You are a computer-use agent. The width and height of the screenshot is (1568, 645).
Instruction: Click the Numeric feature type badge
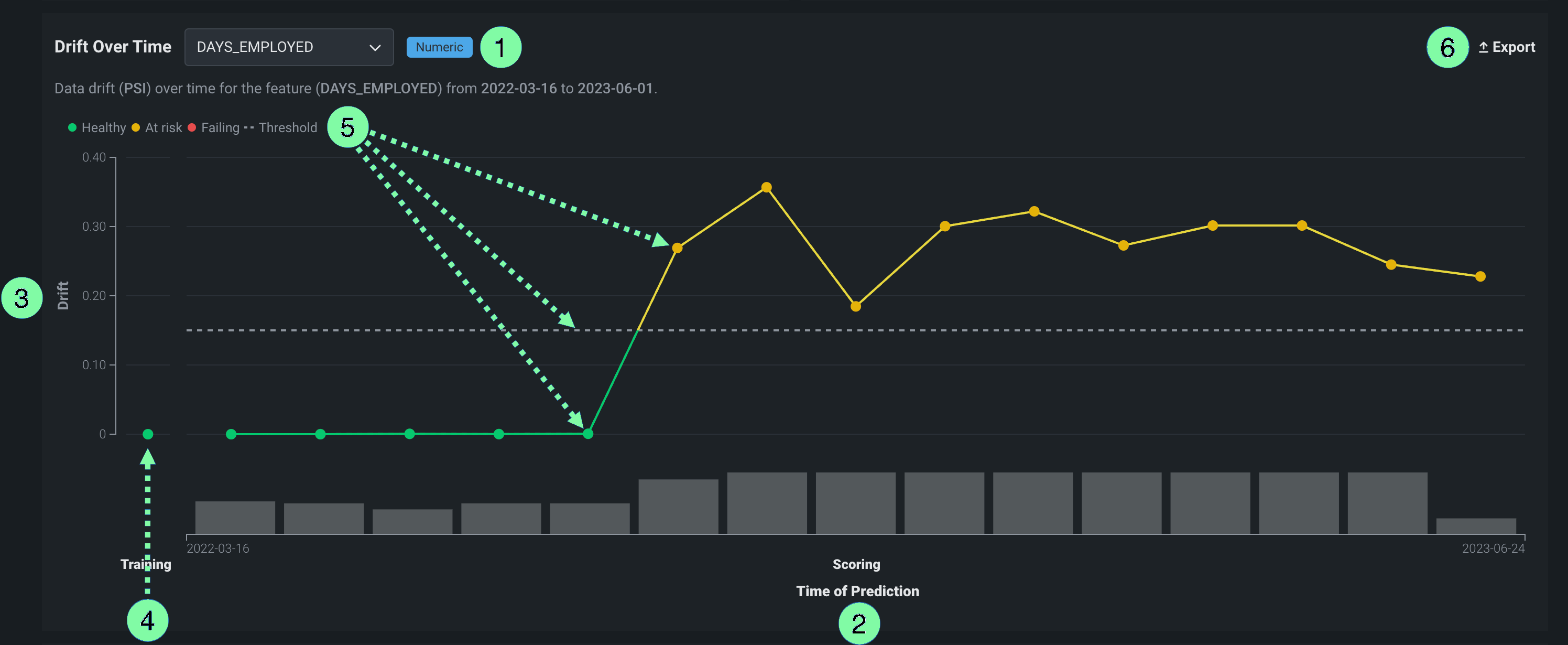(439, 47)
